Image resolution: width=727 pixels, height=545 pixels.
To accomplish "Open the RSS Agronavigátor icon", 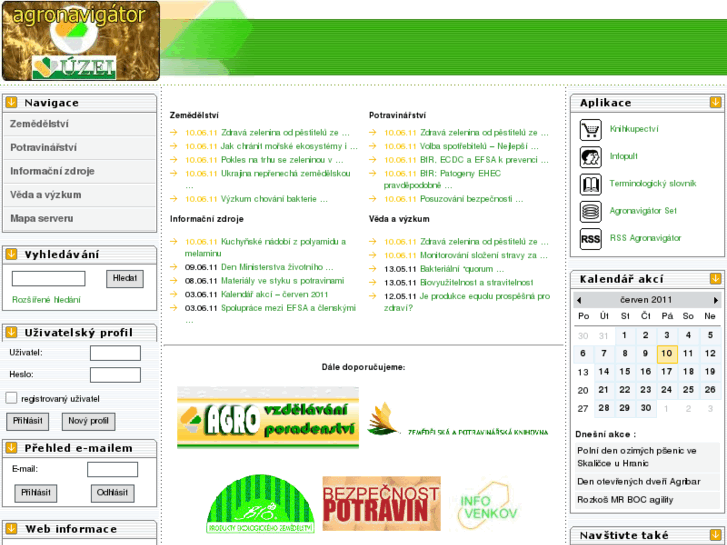I will click(590, 239).
